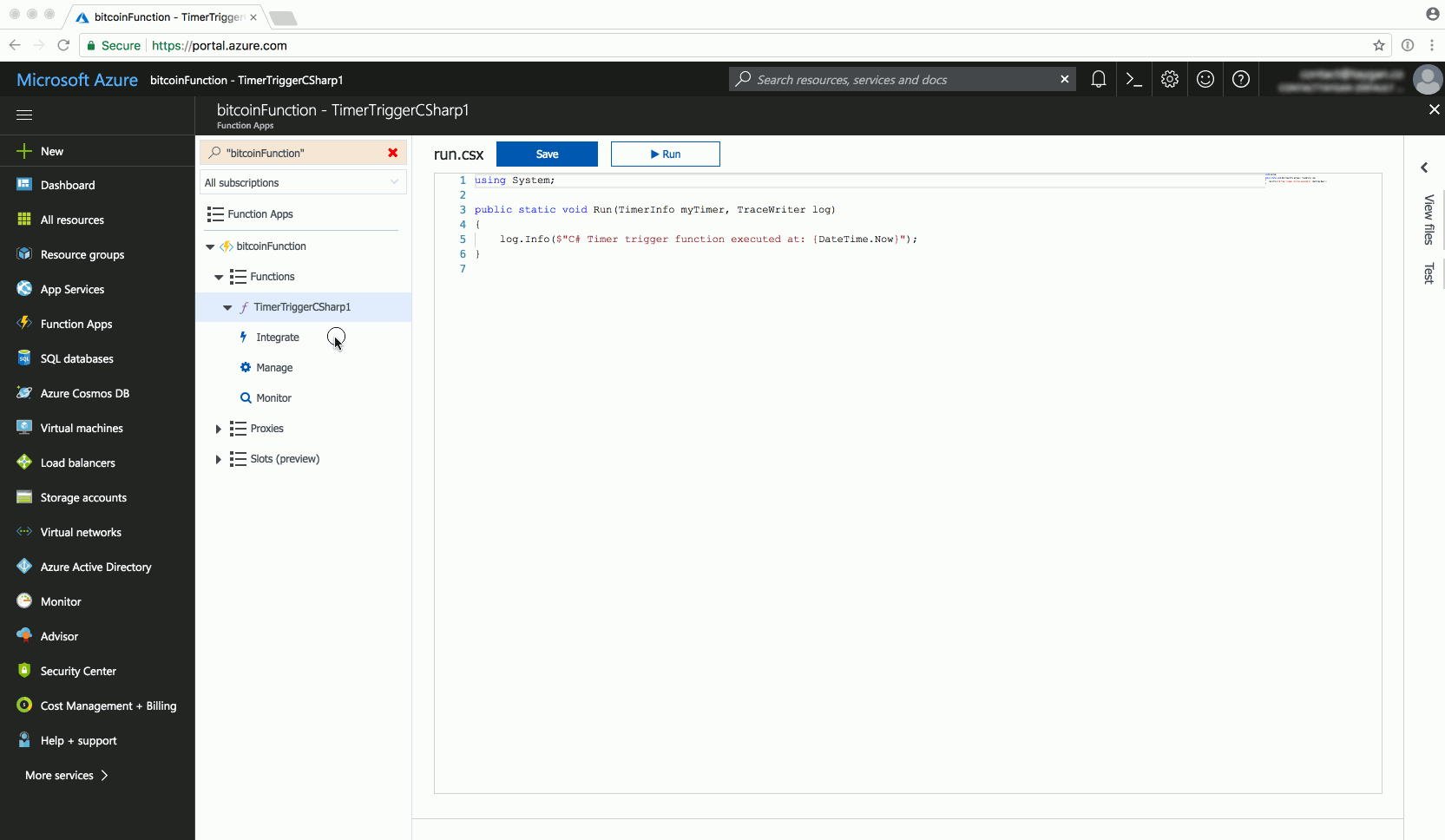
Task: Click the Azure Active Directory icon
Action: coord(24,567)
